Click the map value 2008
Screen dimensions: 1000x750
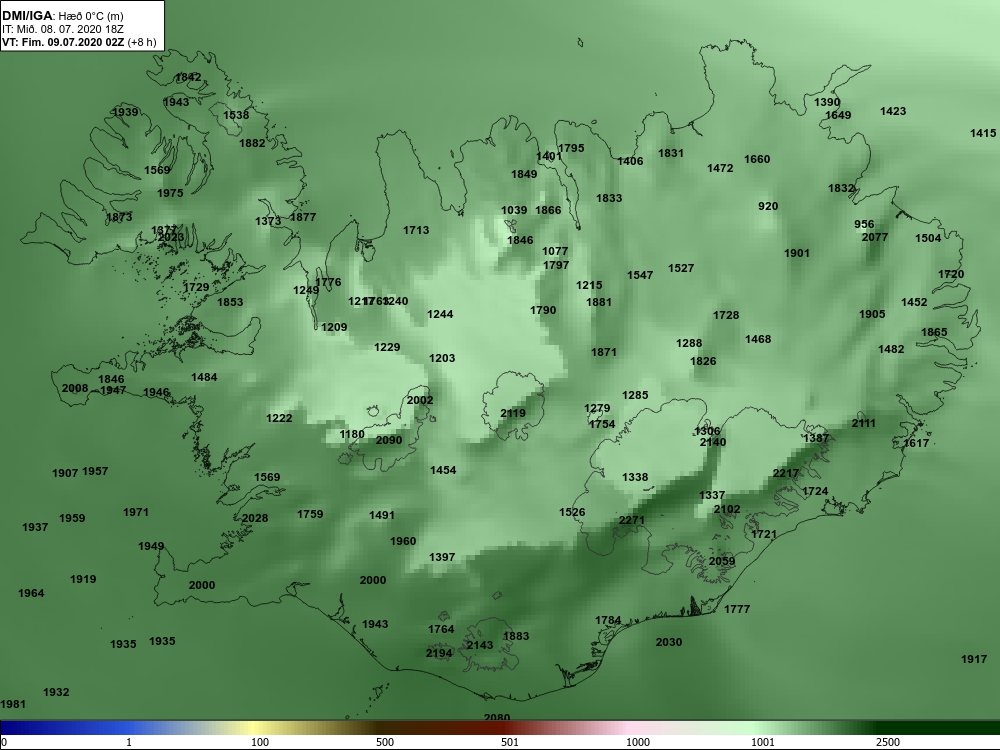tap(75, 388)
